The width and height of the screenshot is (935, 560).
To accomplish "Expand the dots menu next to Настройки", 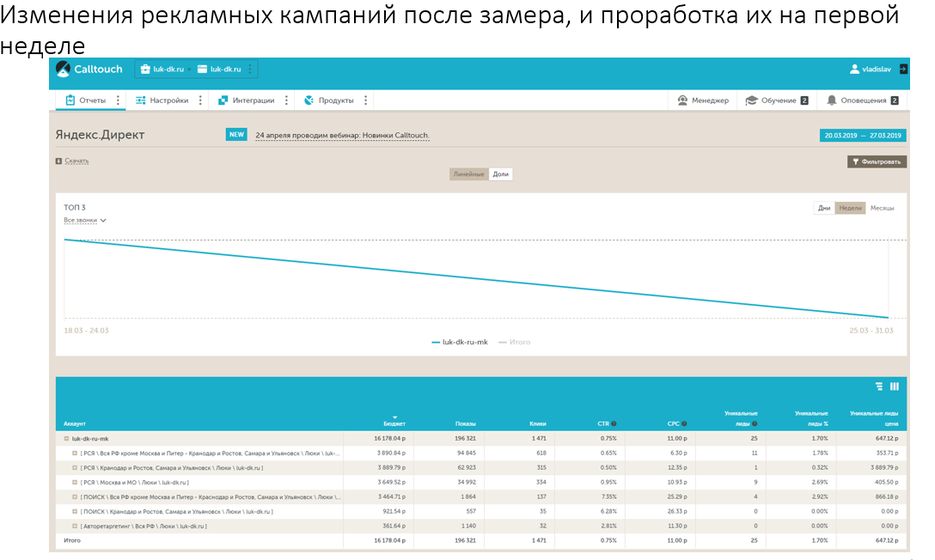I will point(200,100).
